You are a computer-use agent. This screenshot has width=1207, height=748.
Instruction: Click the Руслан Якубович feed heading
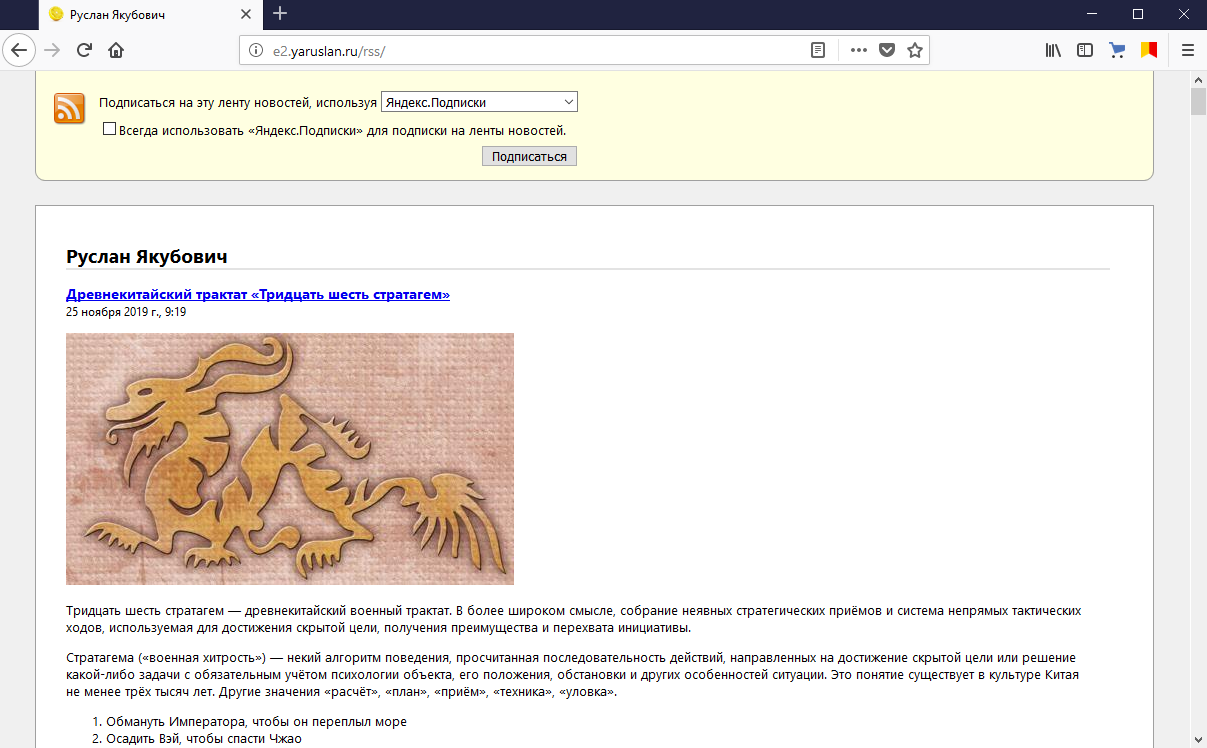coord(147,257)
